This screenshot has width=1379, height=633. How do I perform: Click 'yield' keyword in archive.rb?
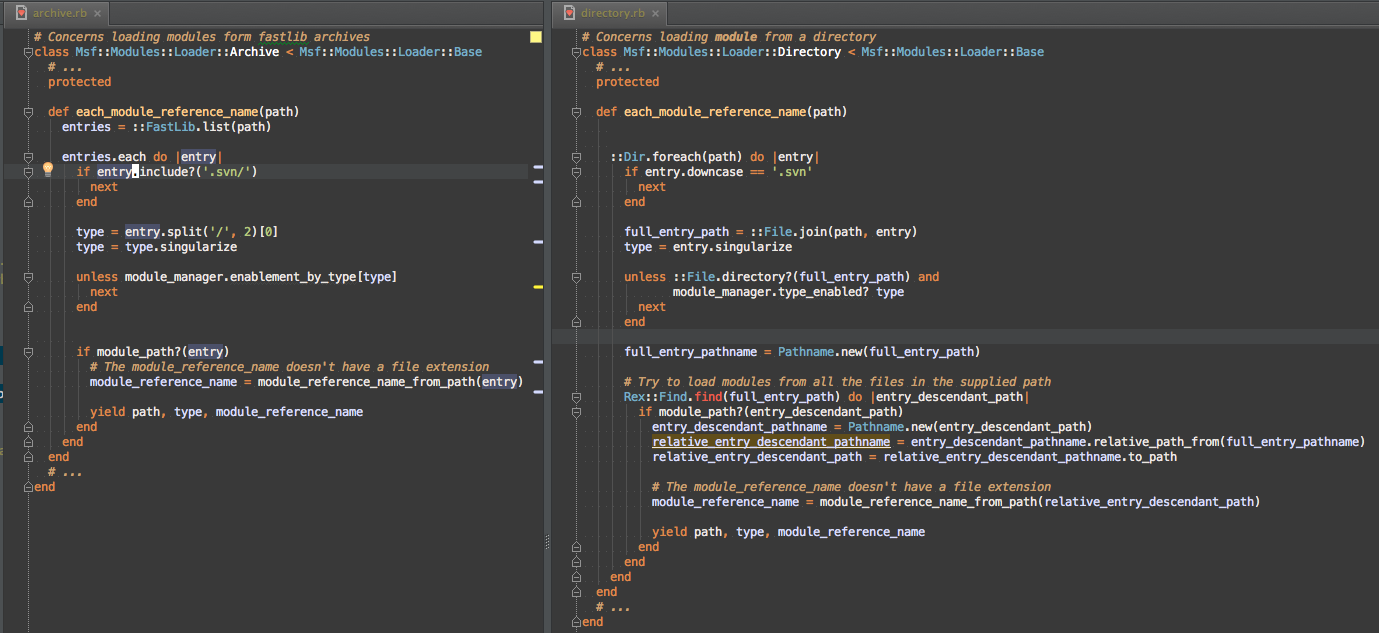point(107,412)
